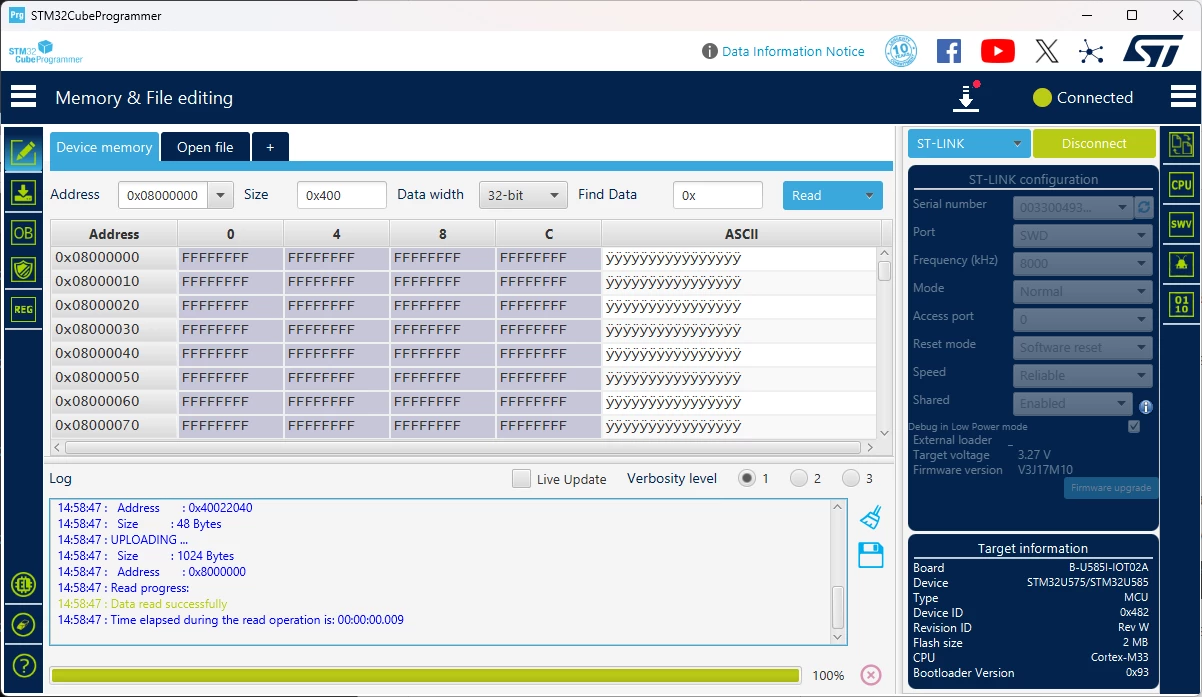Image resolution: width=1202 pixels, height=697 pixels.
Task: Click the ASCII column header
Action: pos(741,234)
